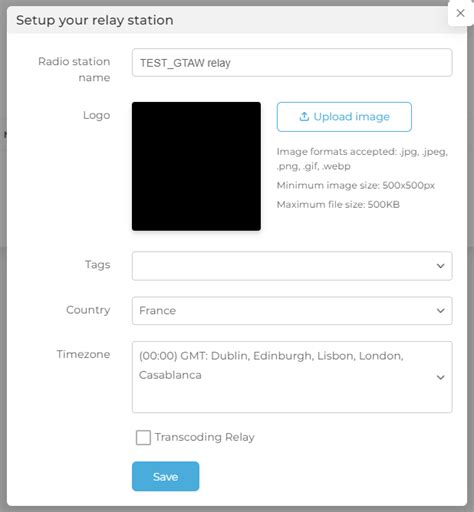This screenshot has width=474, height=512.
Task: Click the Country field label
Action: click(88, 310)
